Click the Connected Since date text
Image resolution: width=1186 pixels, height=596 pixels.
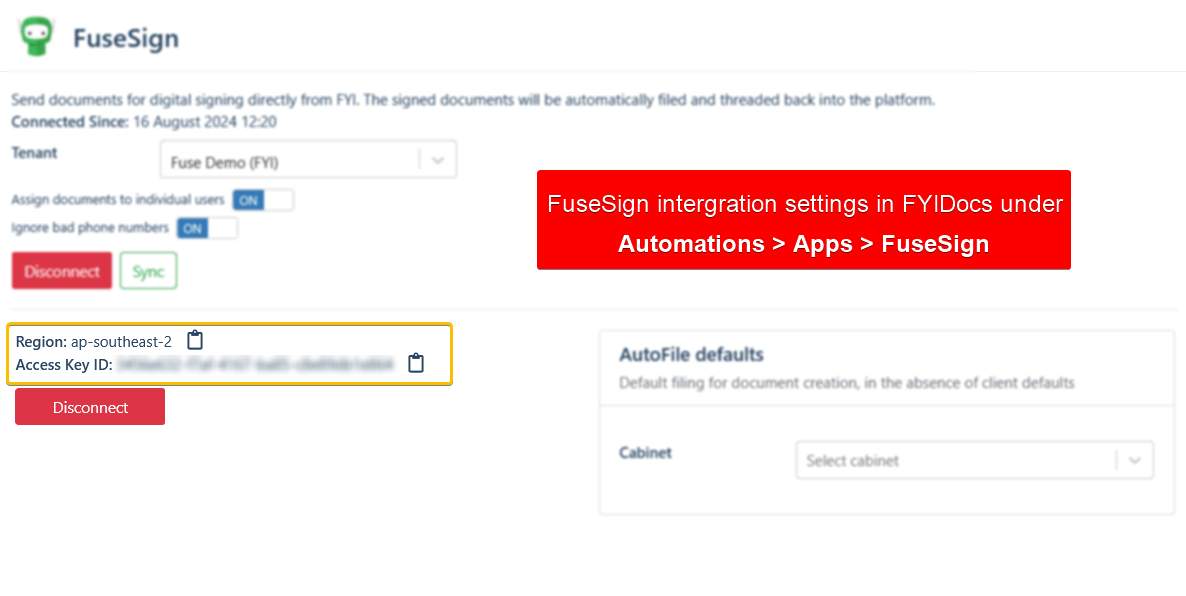pos(204,122)
